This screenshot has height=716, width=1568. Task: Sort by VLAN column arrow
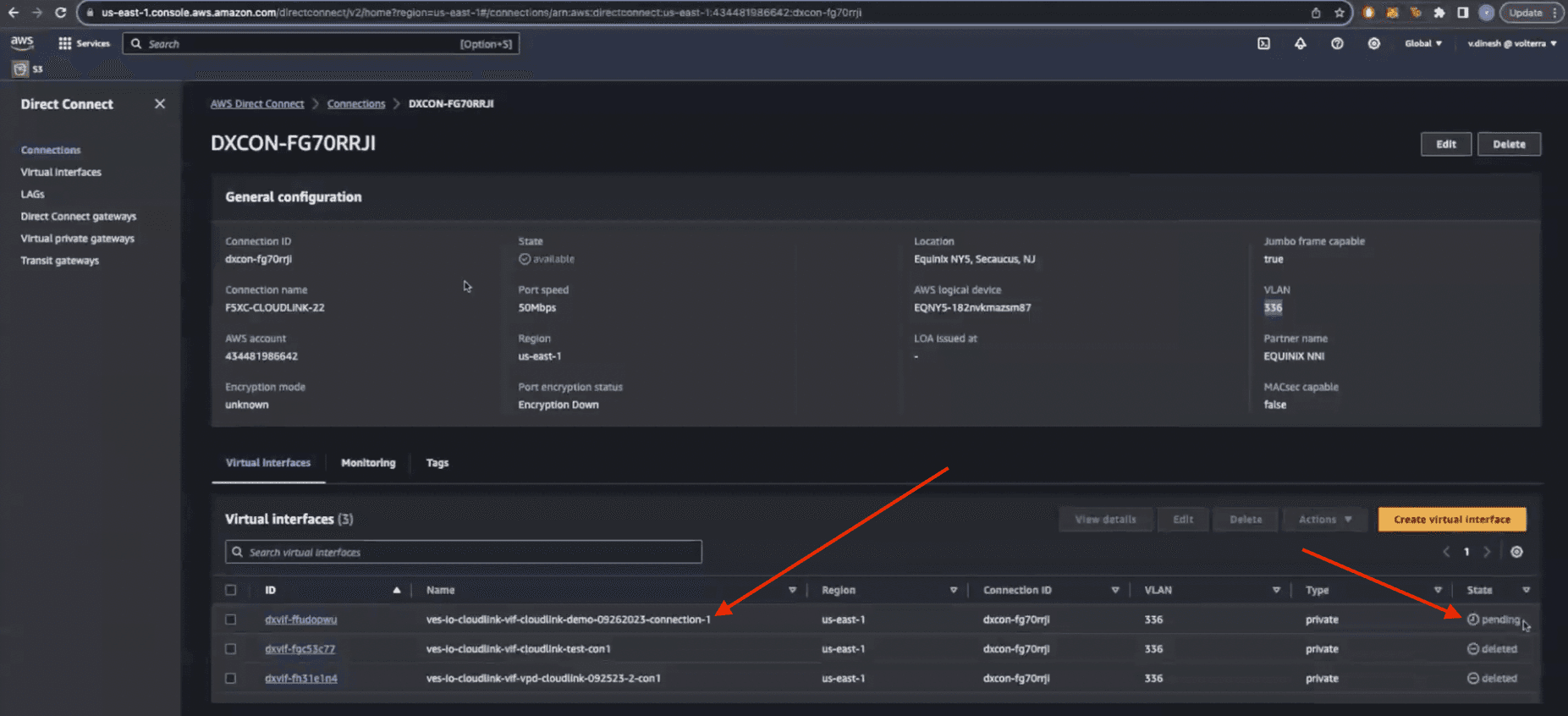pyautogui.click(x=1275, y=590)
